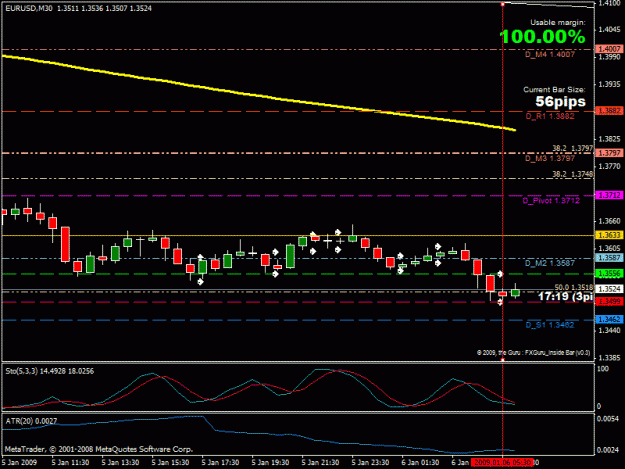The image size is (625, 469).
Task: Click the blue 1.3462 price axis tag
Action: click(609, 320)
